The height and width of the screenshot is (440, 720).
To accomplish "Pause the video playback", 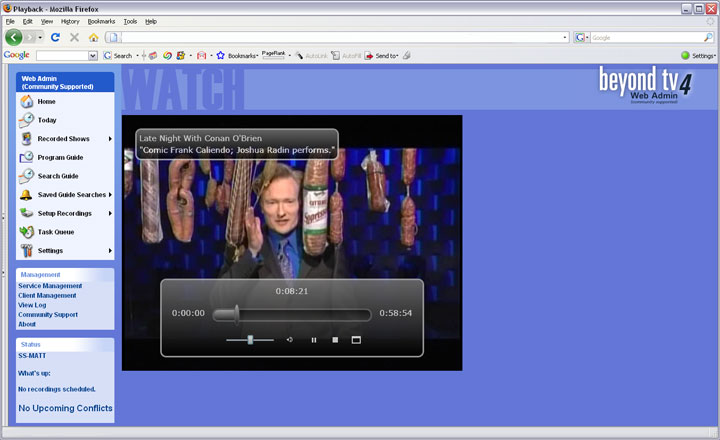I will 314,340.
